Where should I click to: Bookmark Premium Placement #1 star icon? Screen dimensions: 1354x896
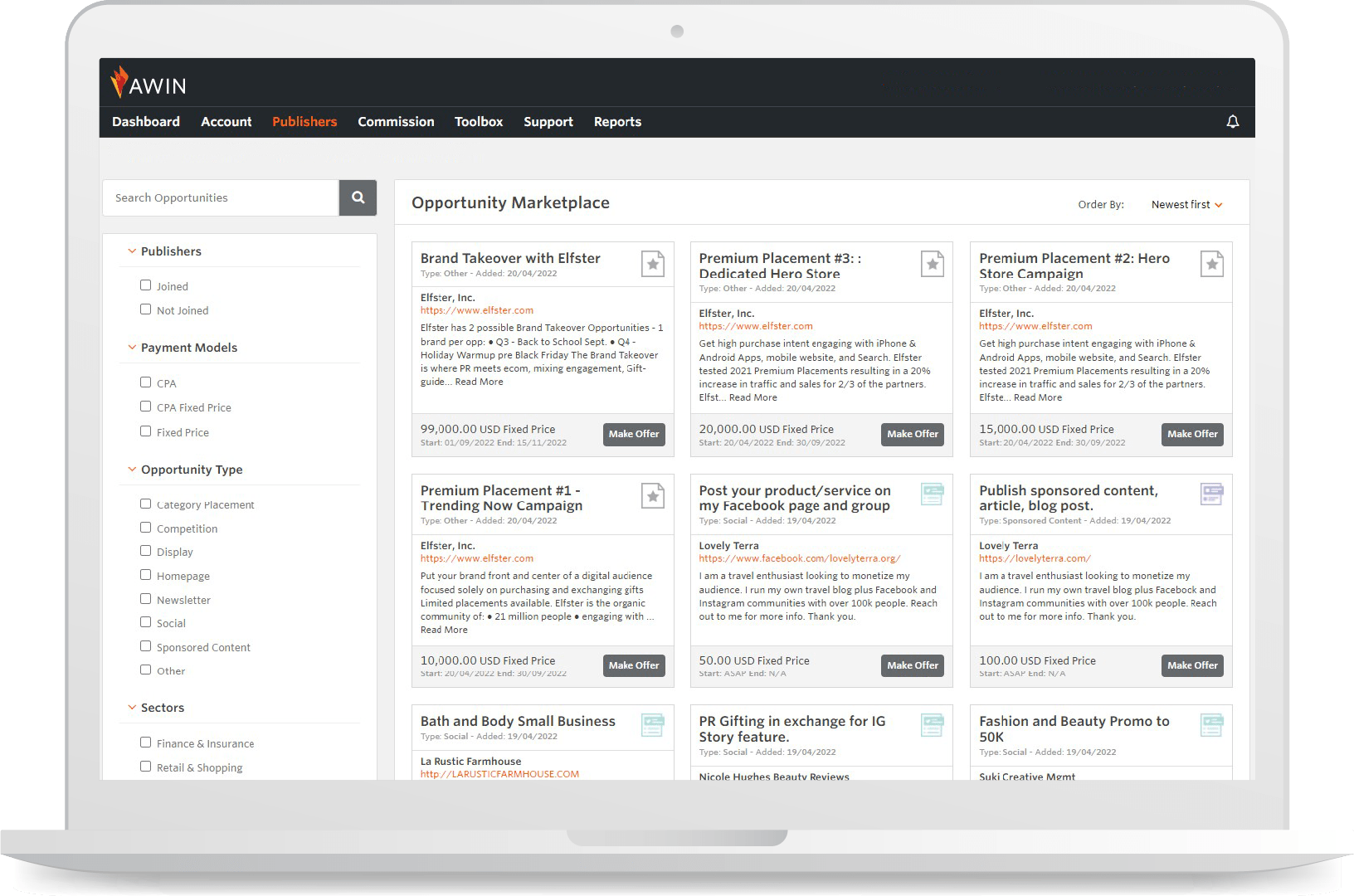coord(653,495)
